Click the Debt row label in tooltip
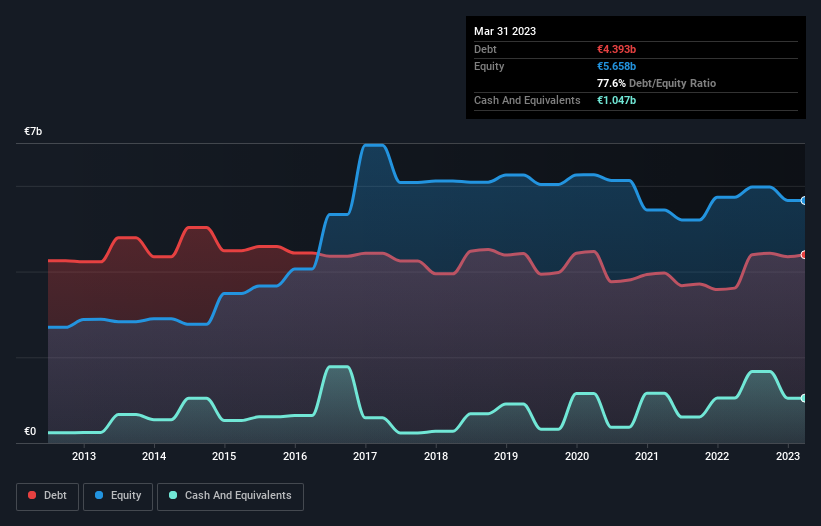Screen dimensions: 821x526 (485, 49)
